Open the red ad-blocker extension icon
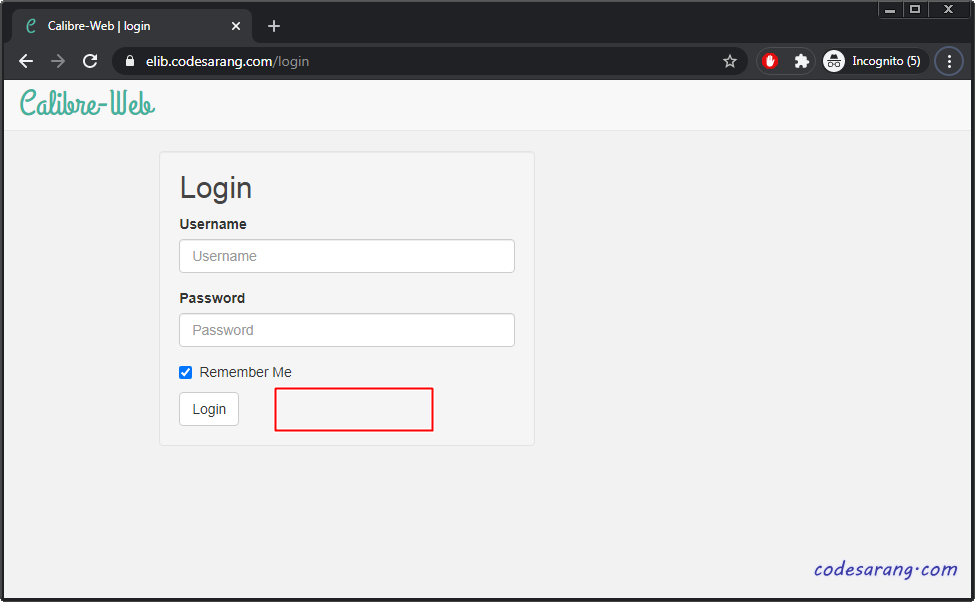The image size is (975, 602). click(770, 61)
